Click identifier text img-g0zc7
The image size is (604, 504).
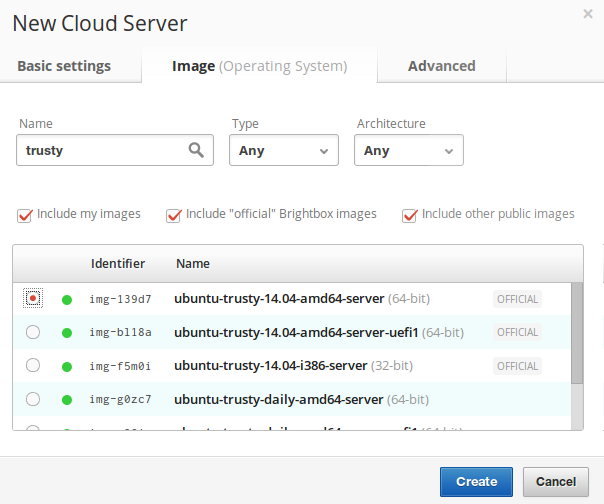click(120, 399)
